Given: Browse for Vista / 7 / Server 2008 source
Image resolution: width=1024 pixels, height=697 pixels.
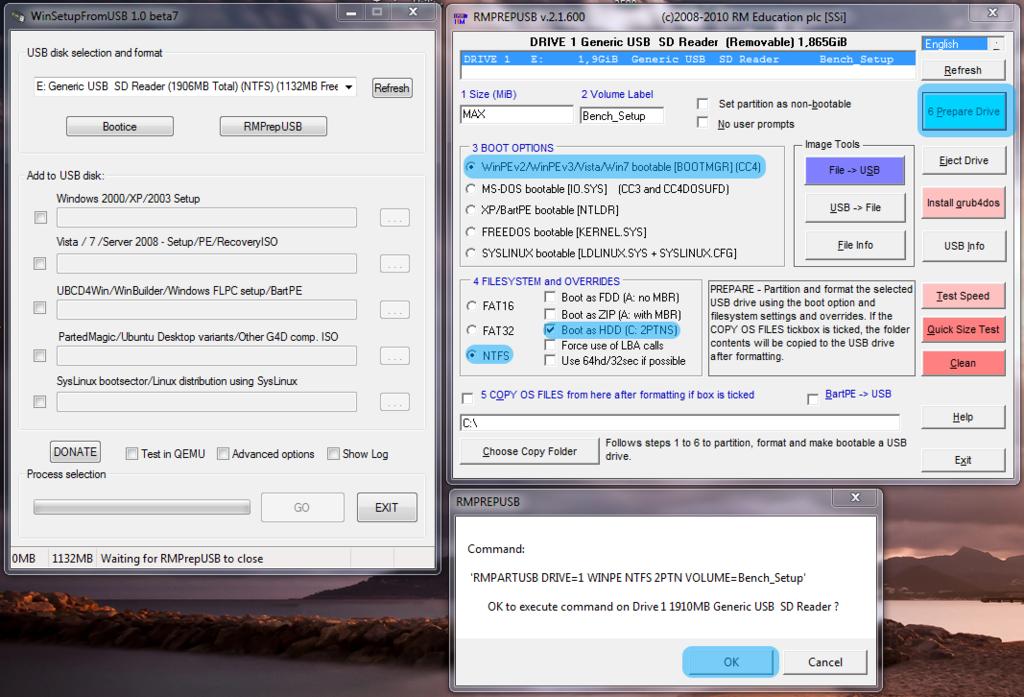Looking at the screenshot, I should [394, 263].
